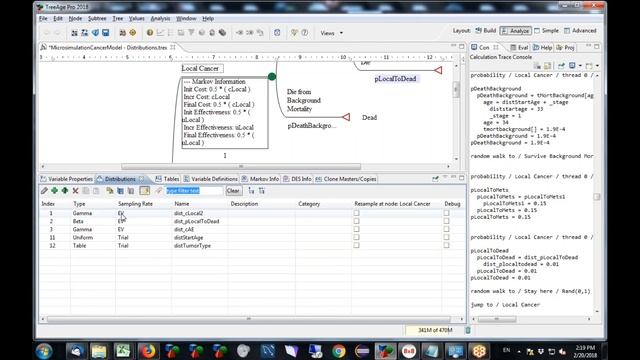
Task: Select the dist_cLocal2 distribution row name
Action: click(189, 213)
